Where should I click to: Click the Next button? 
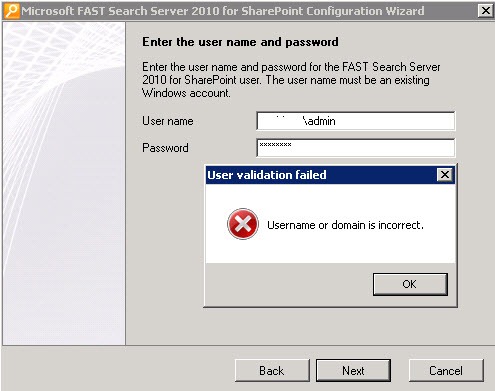[x=353, y=371]
